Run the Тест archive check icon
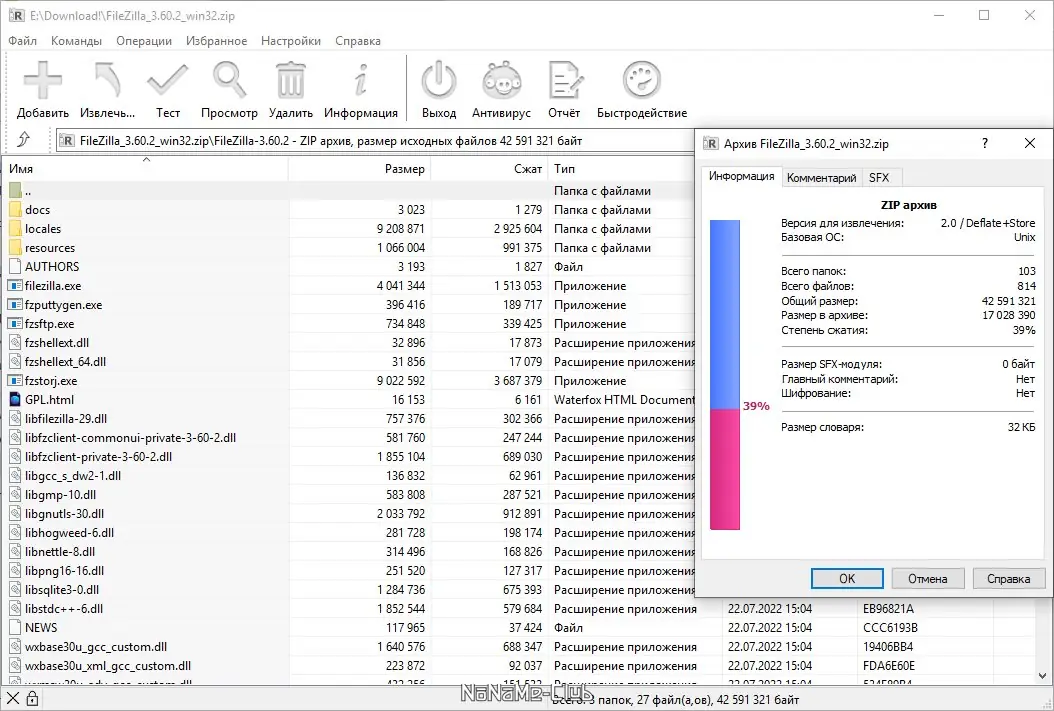Screen dimensions: 1054x711 pos(168,81)
